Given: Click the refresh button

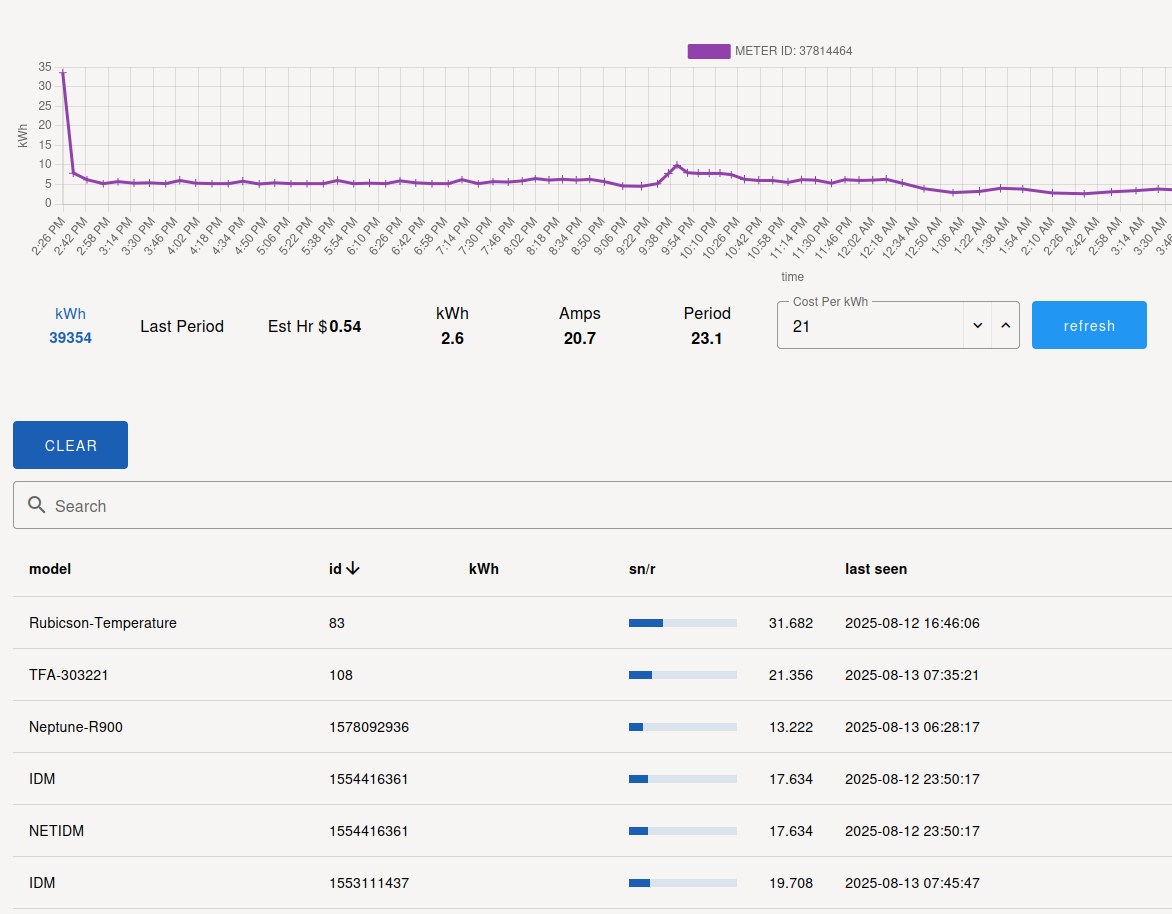Looking at the screenshot, I should coord(1089,325).
